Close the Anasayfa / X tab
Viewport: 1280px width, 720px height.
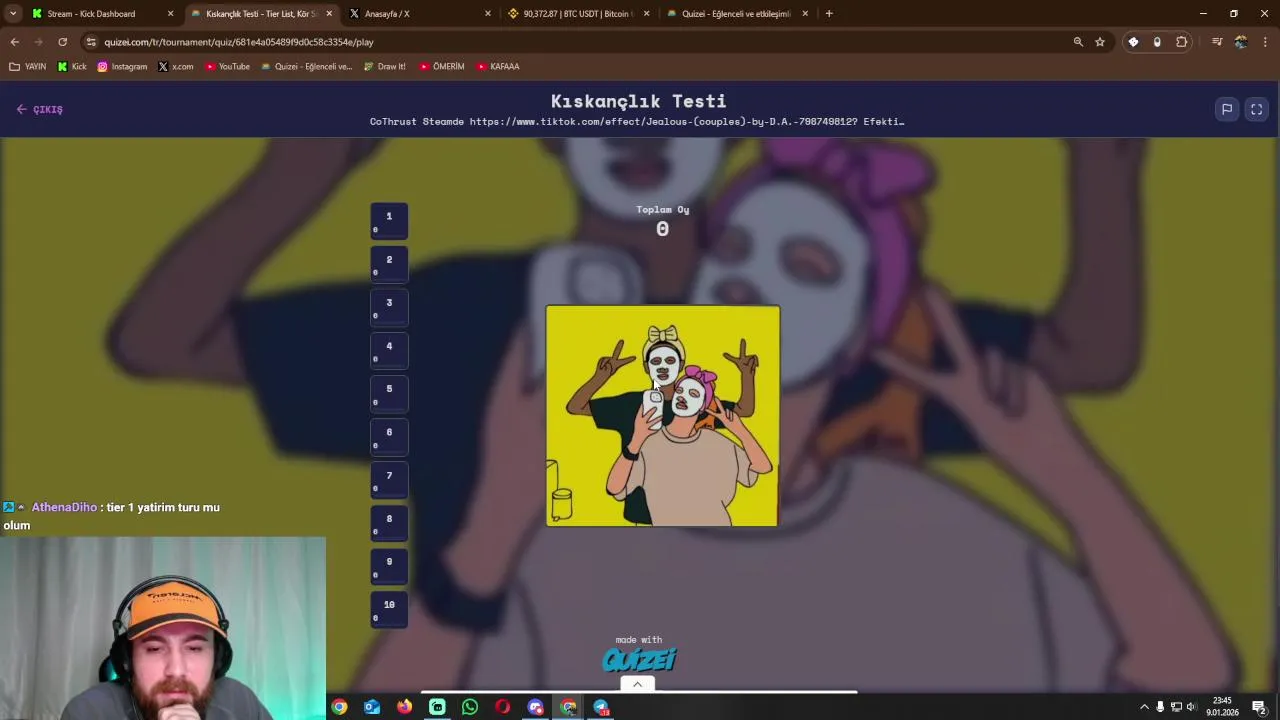click(488, 14)
